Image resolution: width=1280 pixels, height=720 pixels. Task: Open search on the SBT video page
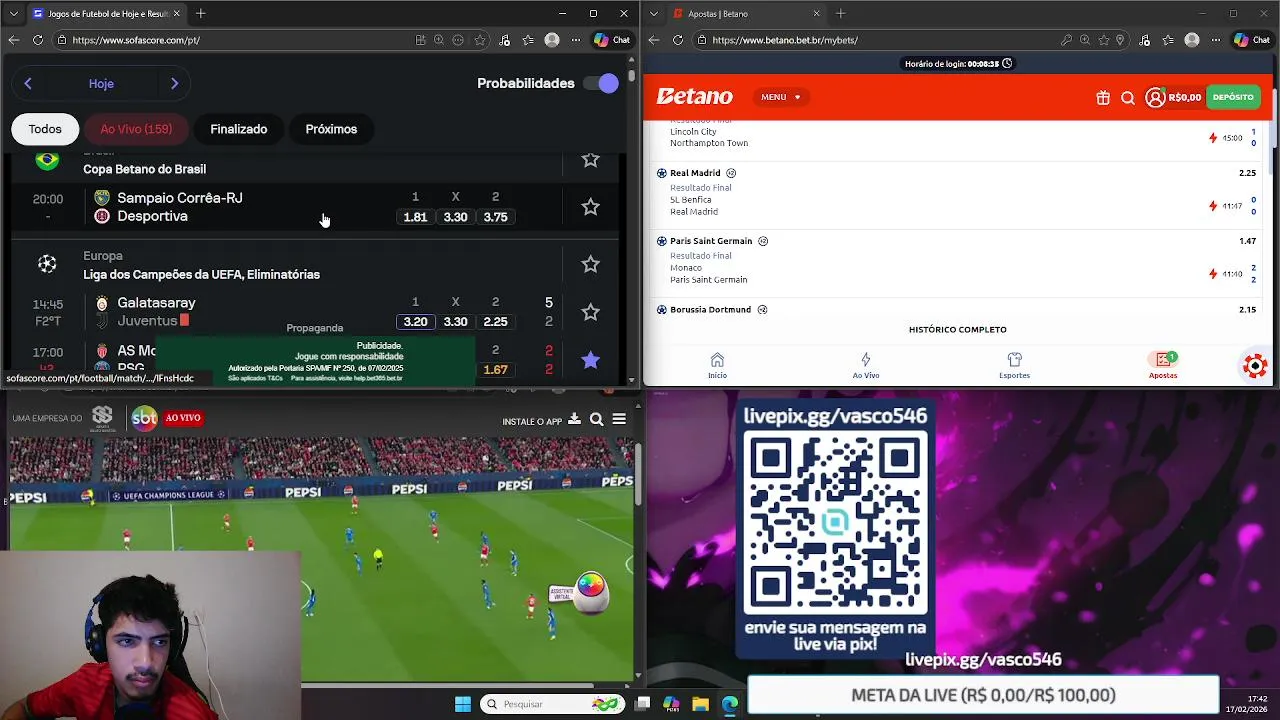(597, 420)
